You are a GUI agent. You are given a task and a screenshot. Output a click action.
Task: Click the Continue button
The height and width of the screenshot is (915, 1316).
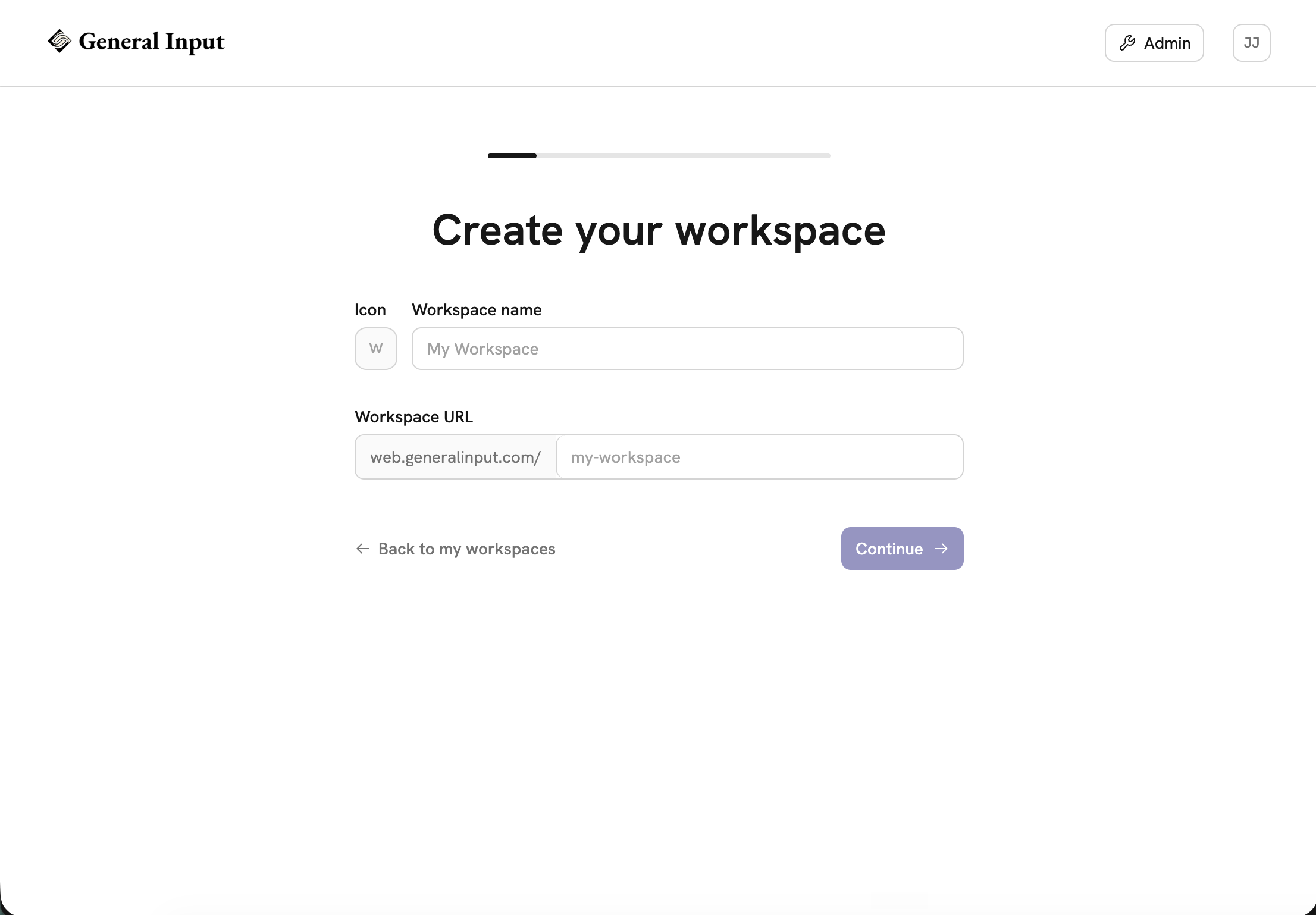(902, 549)
